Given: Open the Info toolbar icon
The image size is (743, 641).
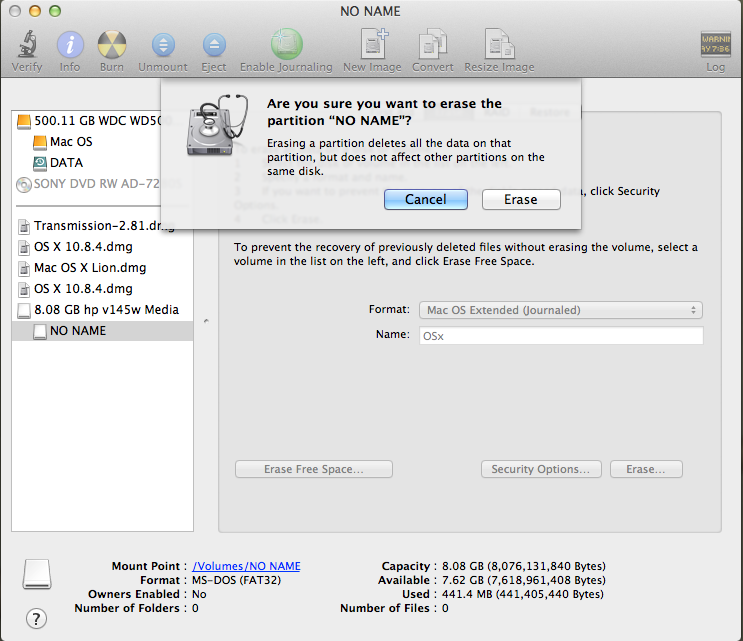Looking at the screenshot, I should [x=70, y=45].
